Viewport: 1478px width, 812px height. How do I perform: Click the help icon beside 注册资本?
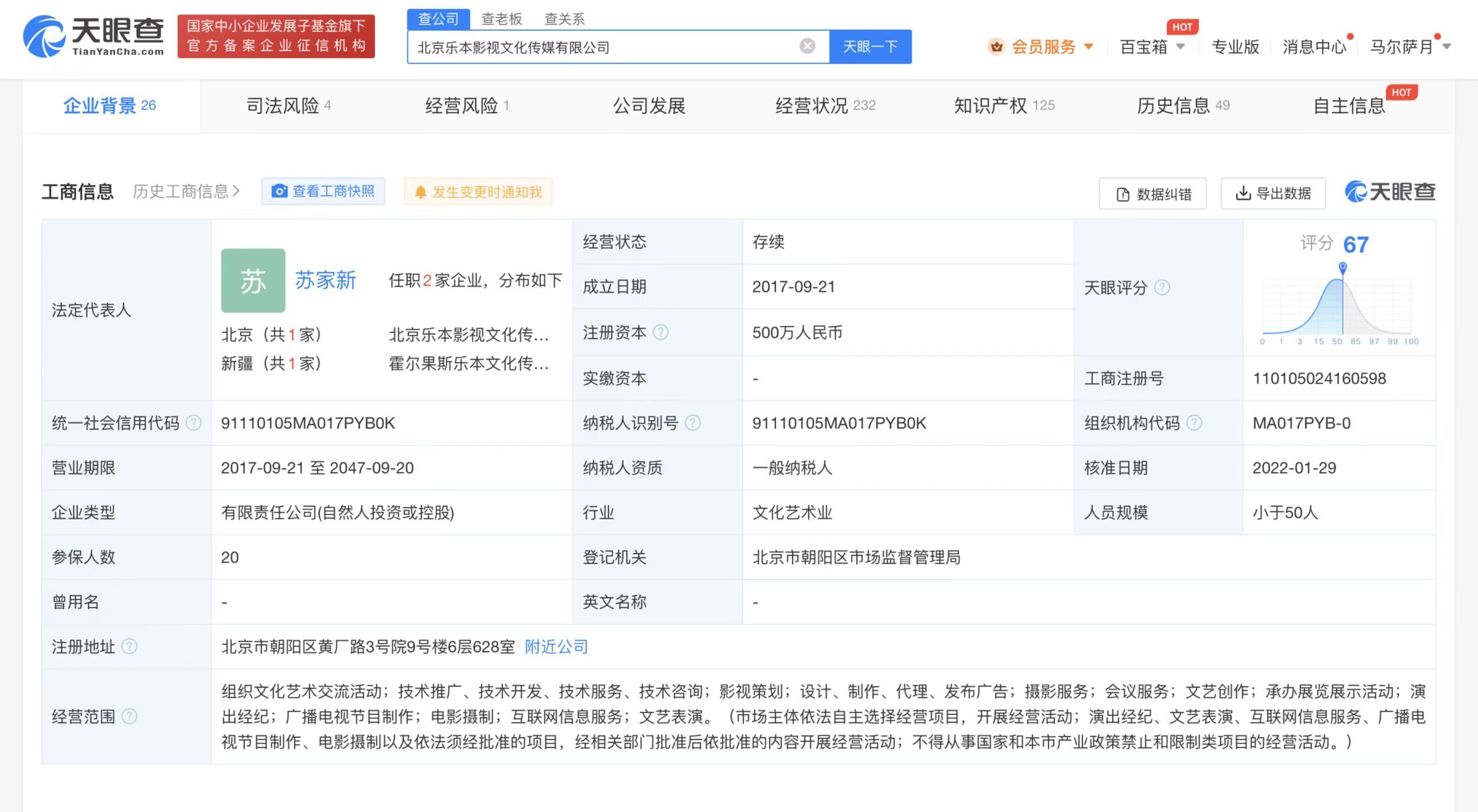(661, 333)
